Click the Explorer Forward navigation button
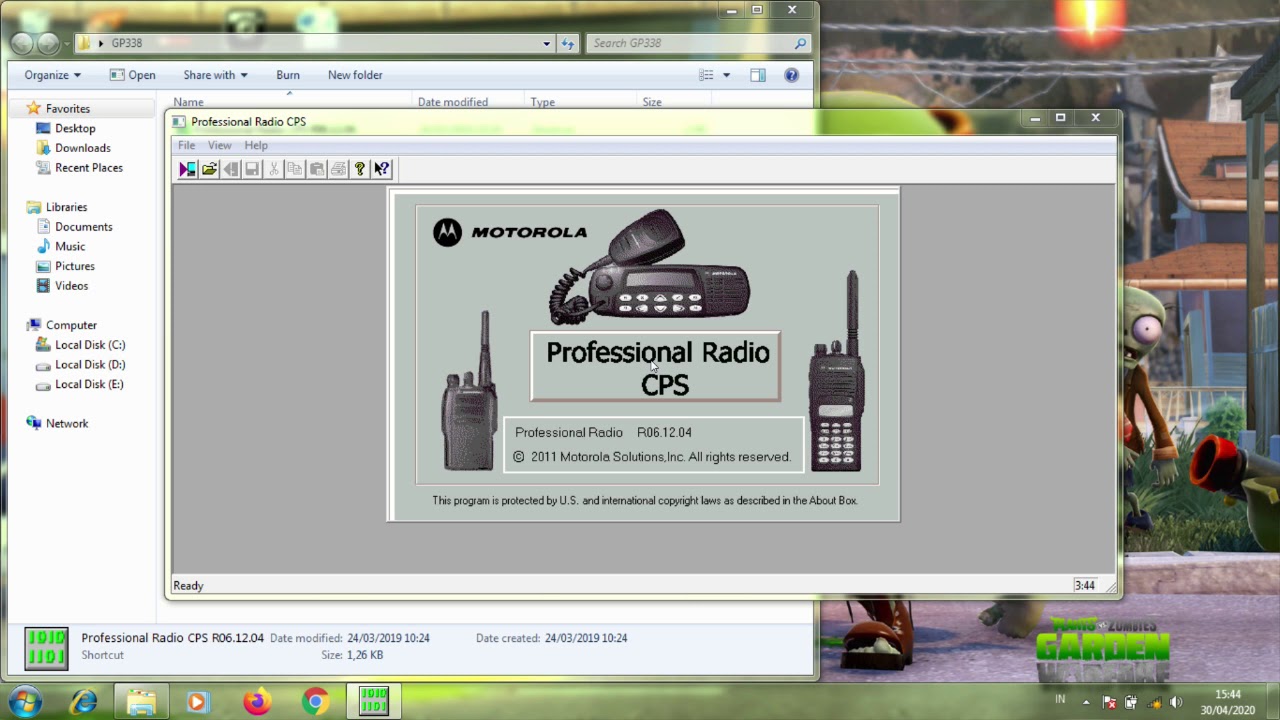Image resolution: width=1280 pixels, height=720 pixels. (x=48, y=43)
